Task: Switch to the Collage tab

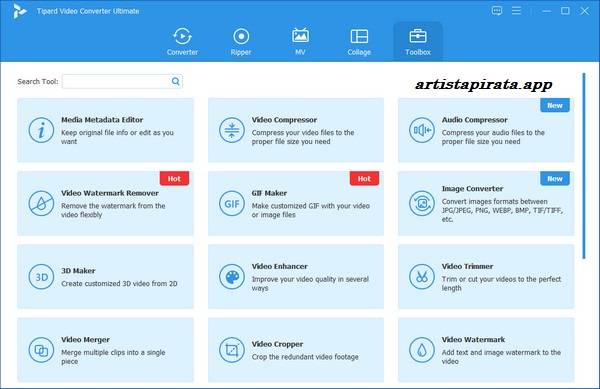Action: click(359, 41)
